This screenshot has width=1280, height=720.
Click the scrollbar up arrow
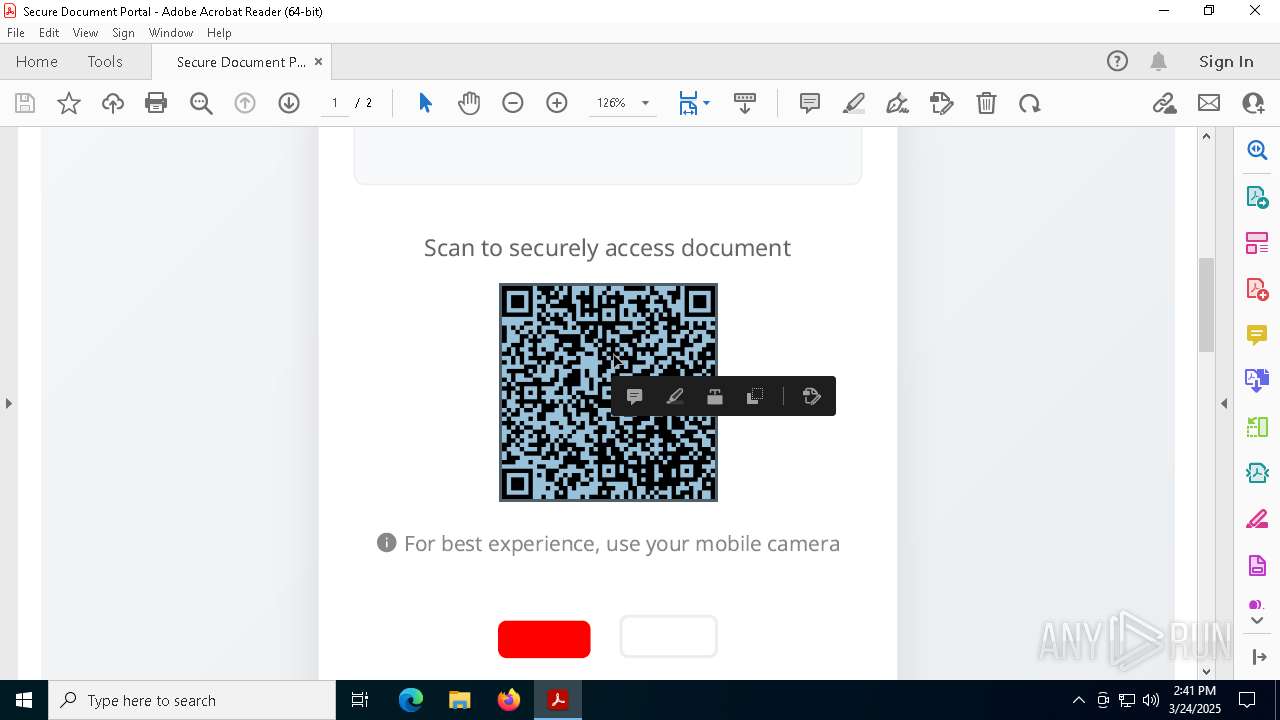(x=1206, y=136)
